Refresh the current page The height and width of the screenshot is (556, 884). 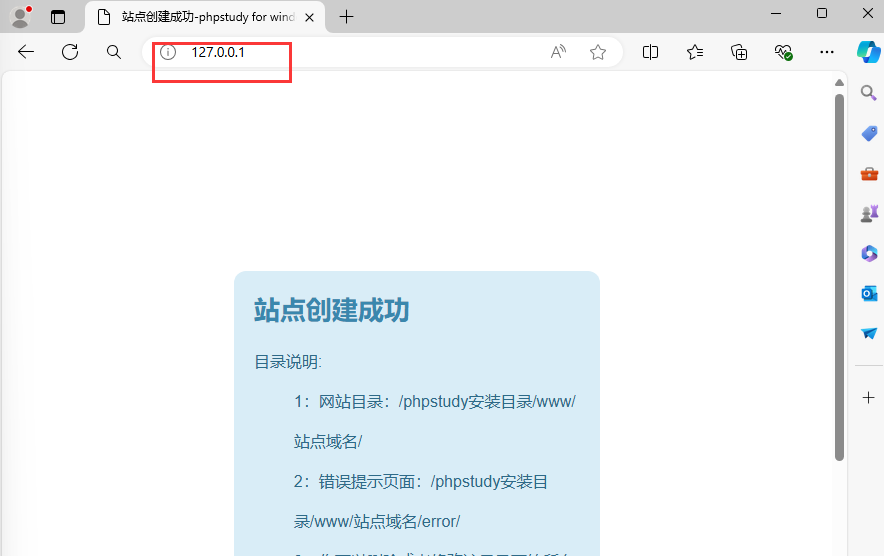(x=70, y=52)
